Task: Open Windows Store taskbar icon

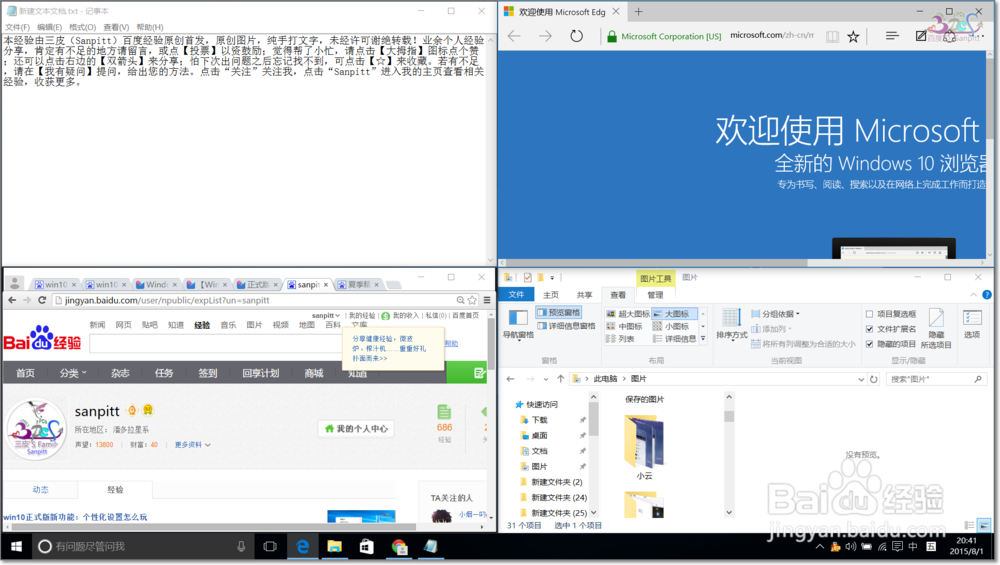Action: (x=366, y=547)
